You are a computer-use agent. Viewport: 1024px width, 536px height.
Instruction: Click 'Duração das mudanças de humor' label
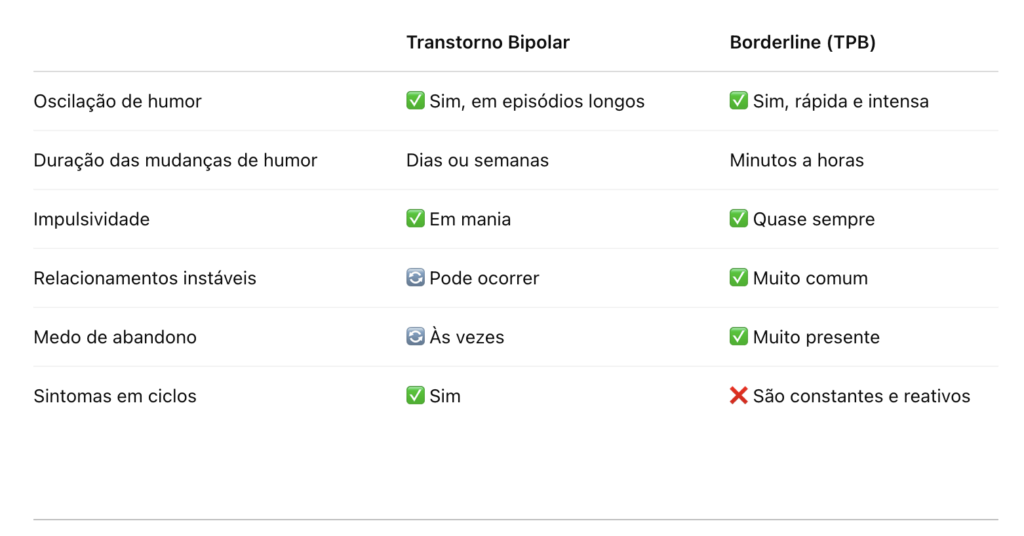175,160
